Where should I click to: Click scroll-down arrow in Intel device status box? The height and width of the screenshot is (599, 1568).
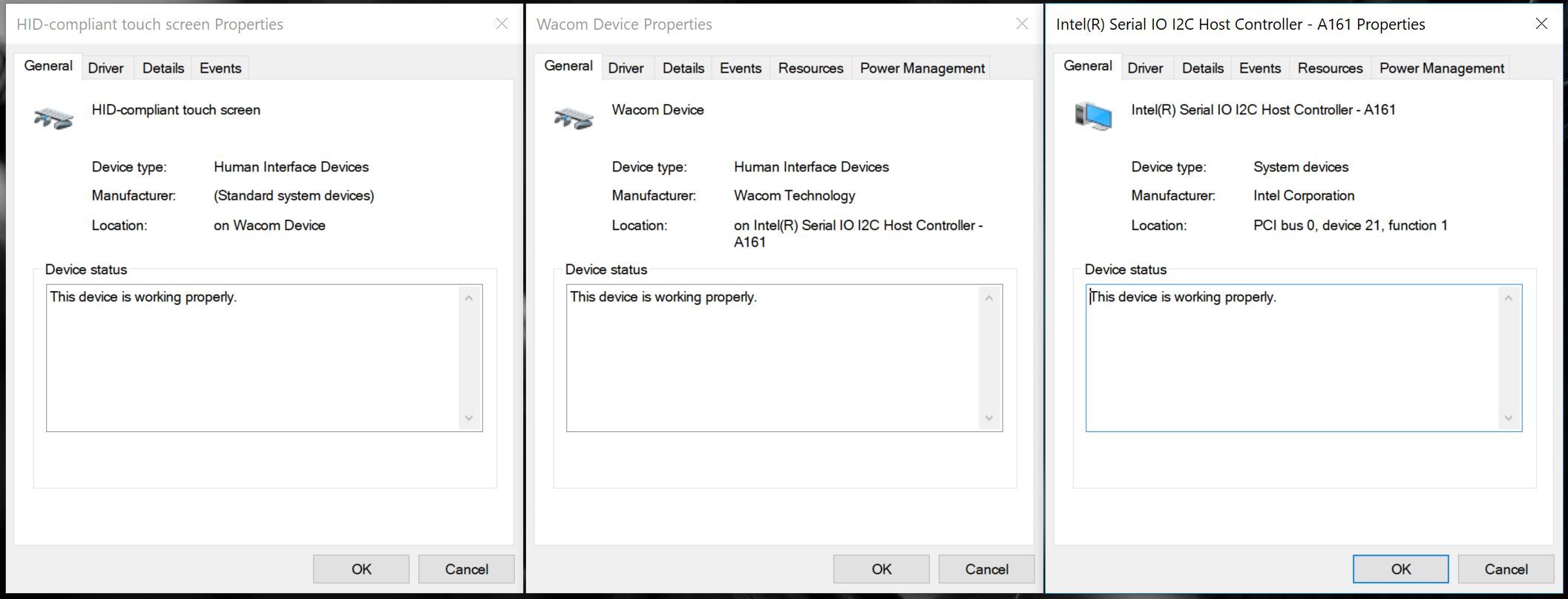1509,418
